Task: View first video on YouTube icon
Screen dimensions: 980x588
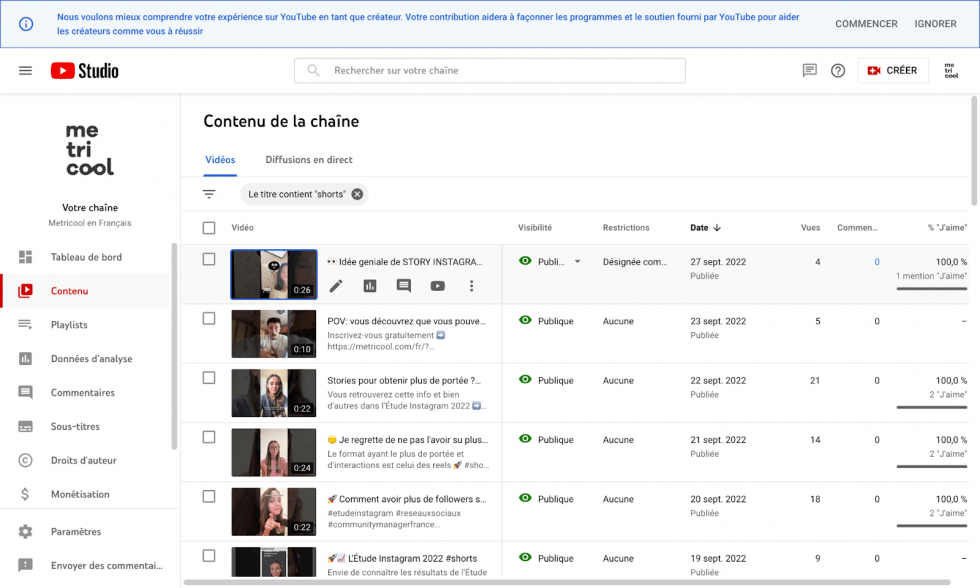Action: [438, 286]
